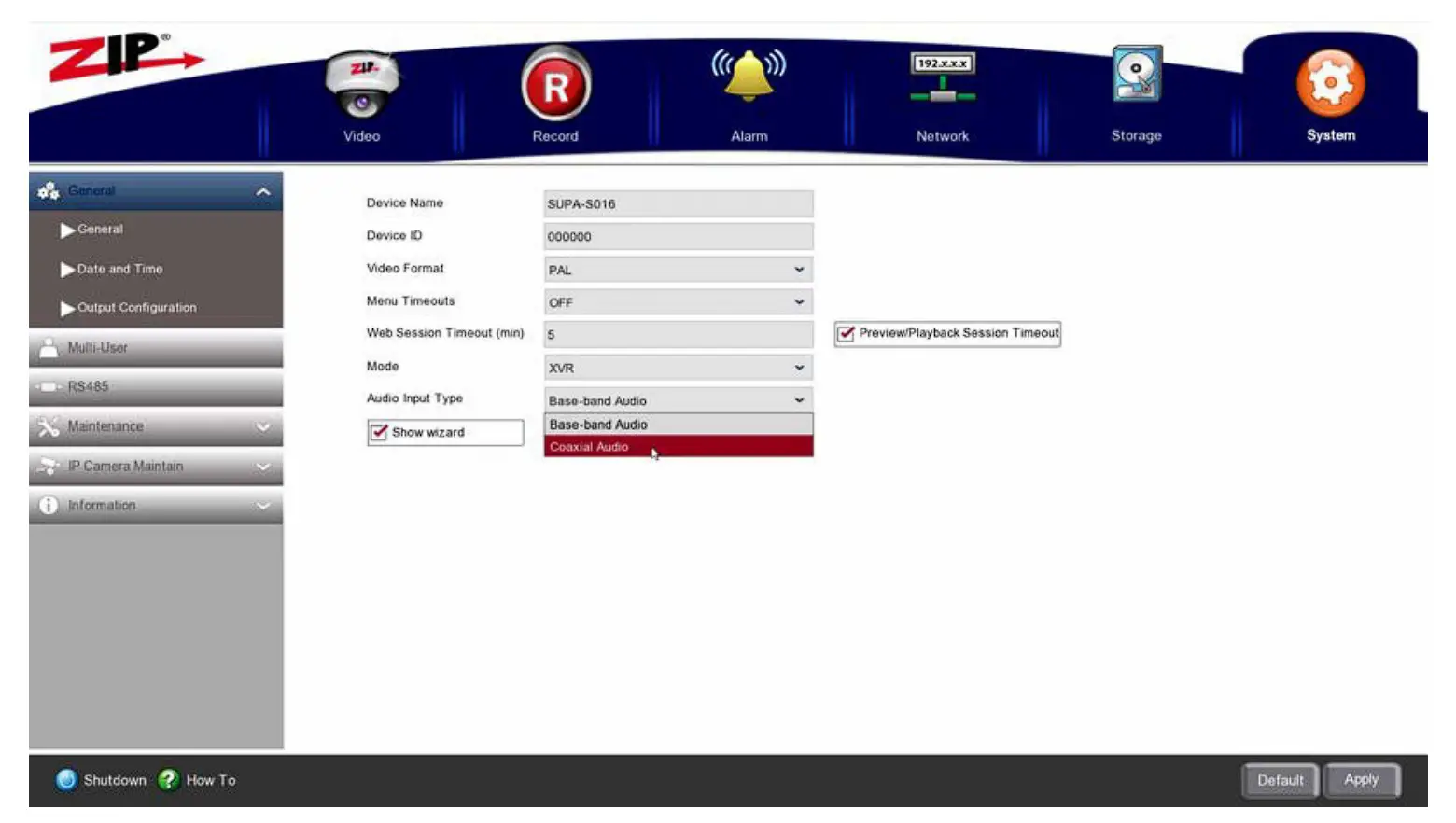
Task: Click the arrow beside Date and Time
Action: [x=67, y=270]
